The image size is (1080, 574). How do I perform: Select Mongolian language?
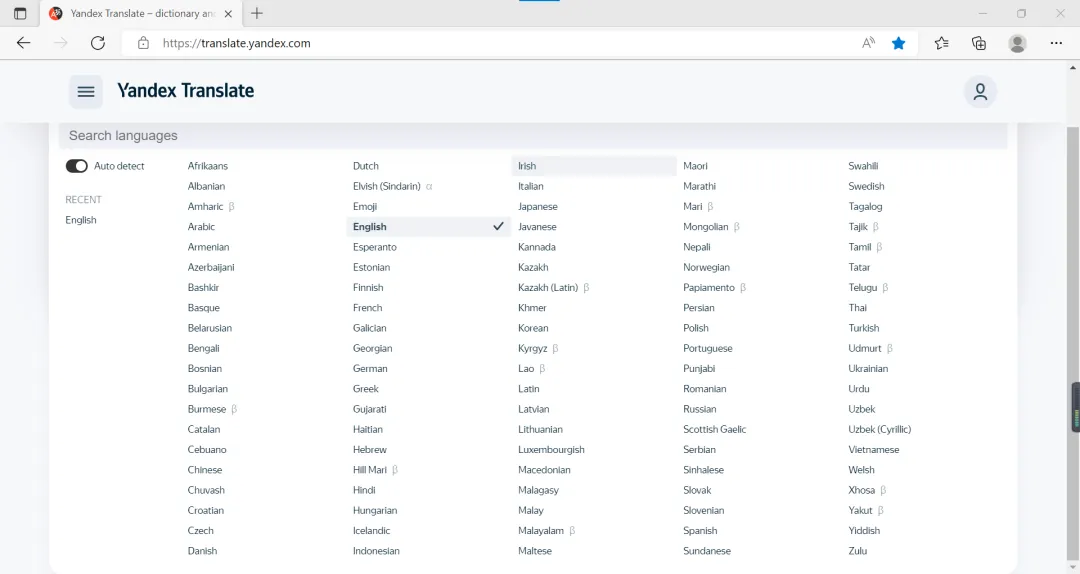pos(705,227)
